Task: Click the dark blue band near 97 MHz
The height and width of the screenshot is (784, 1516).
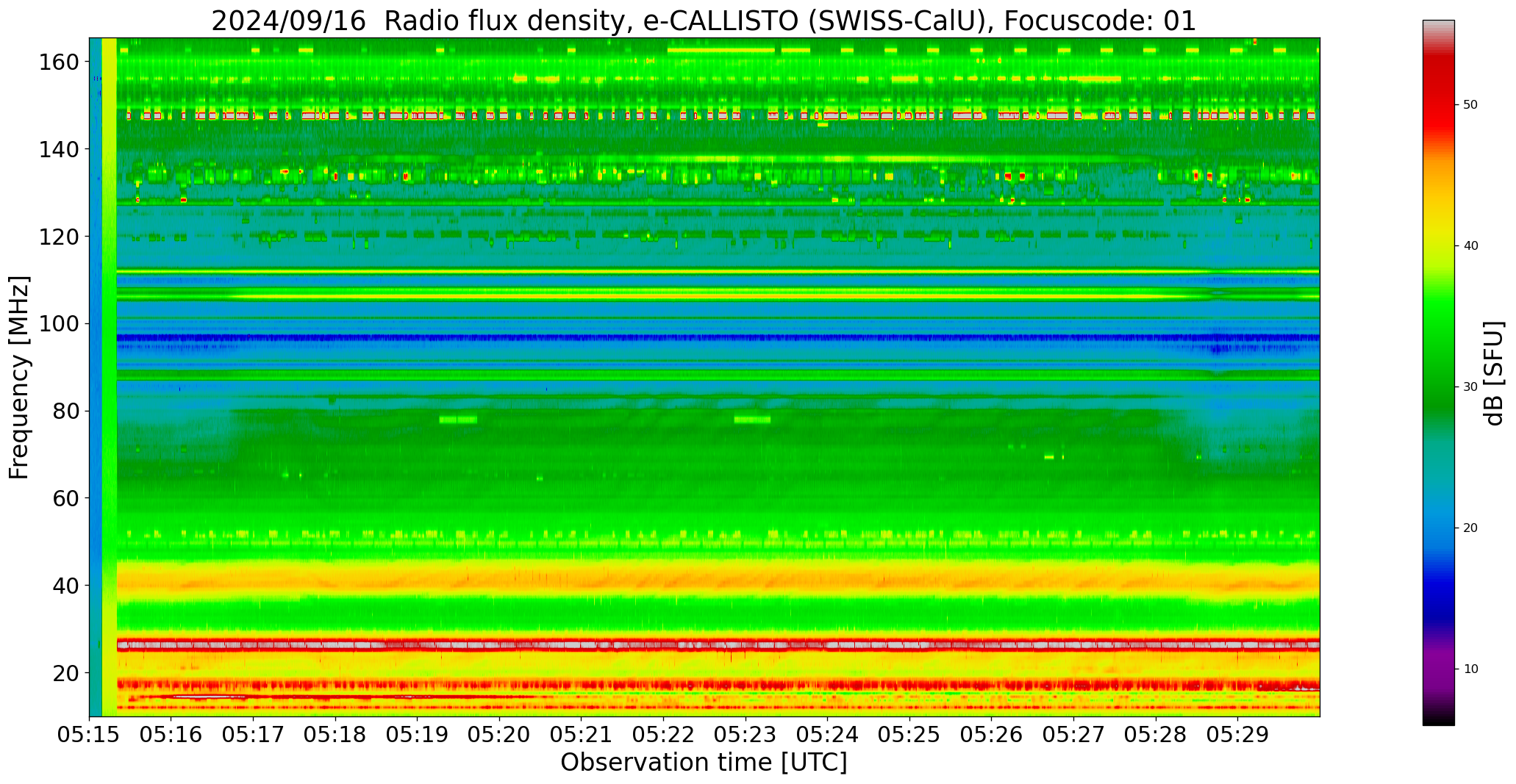Action: 718,338
